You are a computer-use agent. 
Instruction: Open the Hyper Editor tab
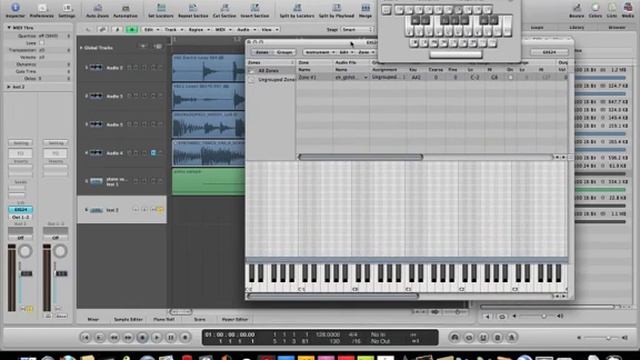235,320
